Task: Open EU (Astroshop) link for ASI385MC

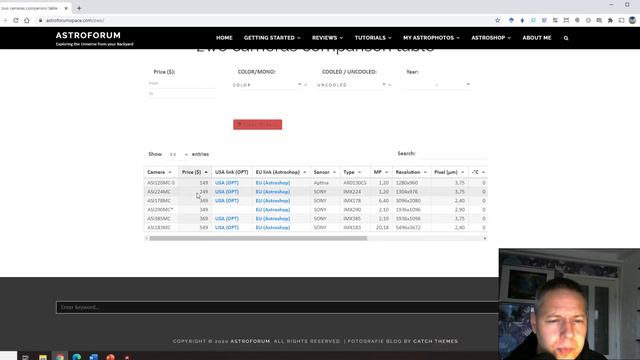Action: tap(273, 219)
